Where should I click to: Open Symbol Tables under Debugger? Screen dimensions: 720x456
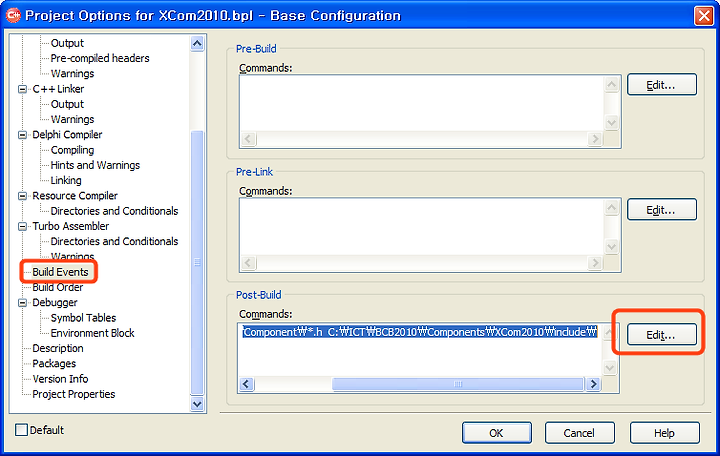tap(83, 318)
